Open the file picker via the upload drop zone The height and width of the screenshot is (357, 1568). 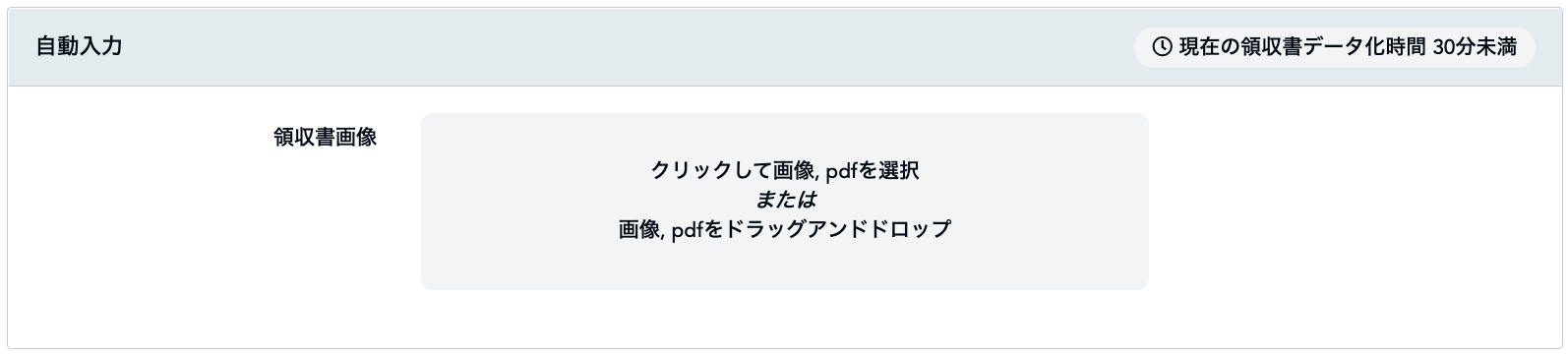point(784,202)
